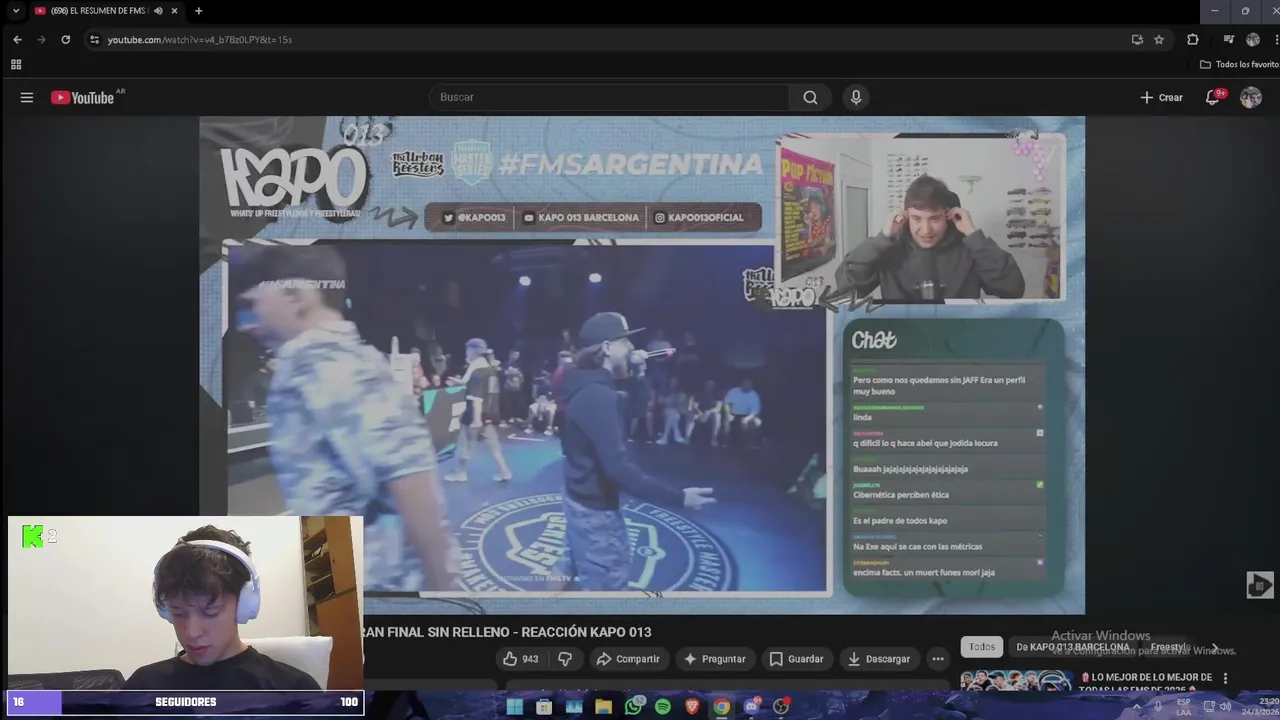Open the browser tab search dropdown
The height and width of the screenshot is (720, 1280).
[15, 11]
